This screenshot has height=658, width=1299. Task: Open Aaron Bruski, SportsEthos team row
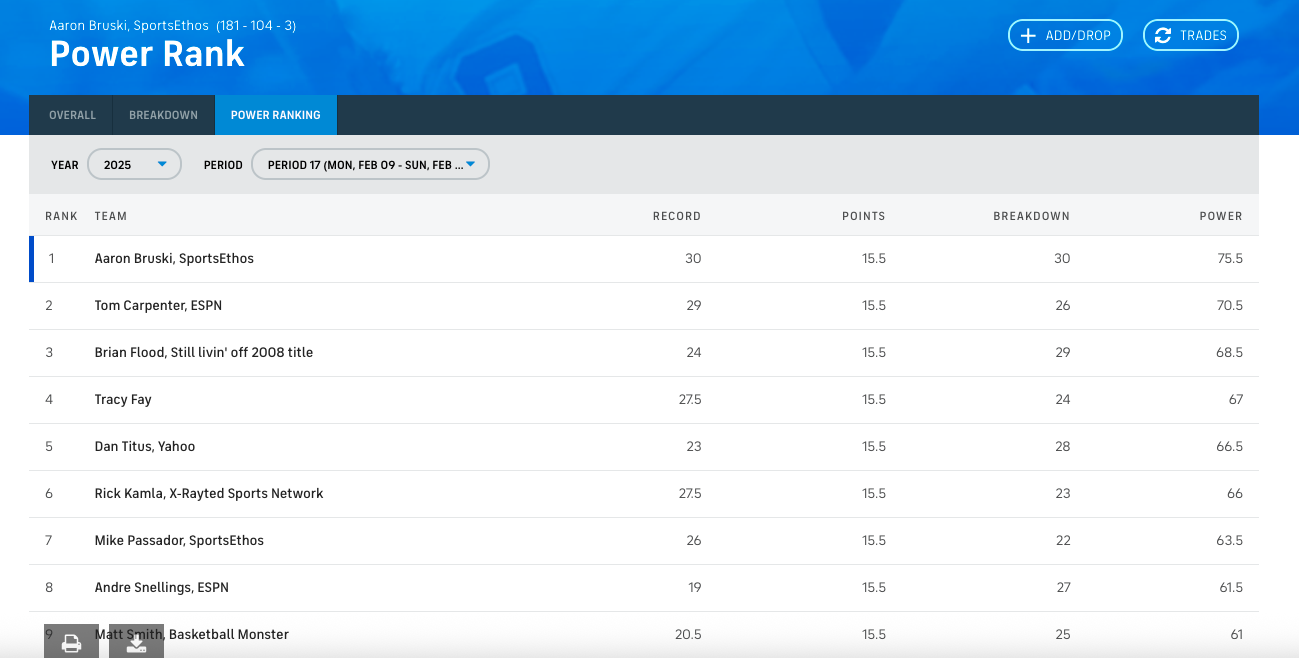coord(174,258)
